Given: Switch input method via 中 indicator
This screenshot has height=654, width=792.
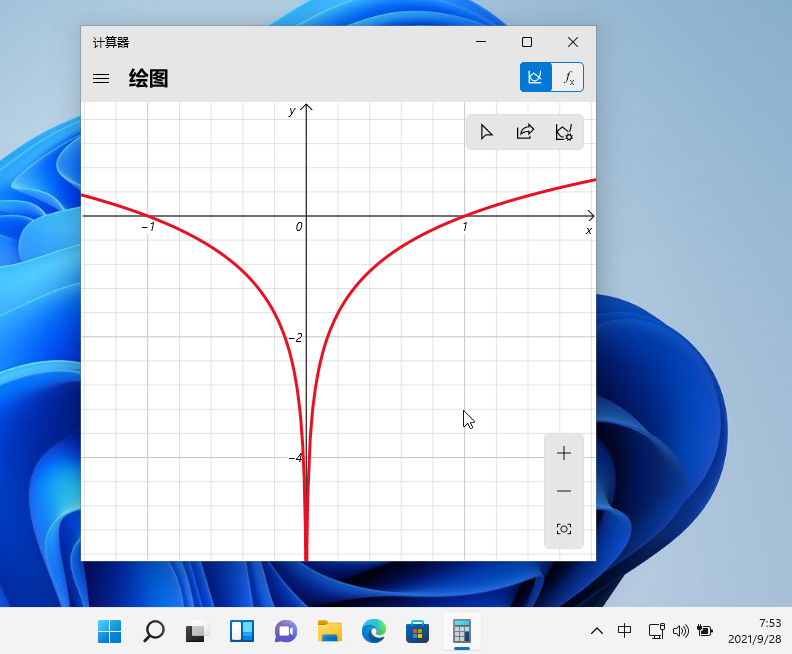Looking at the screenshot, I should 624,631.
